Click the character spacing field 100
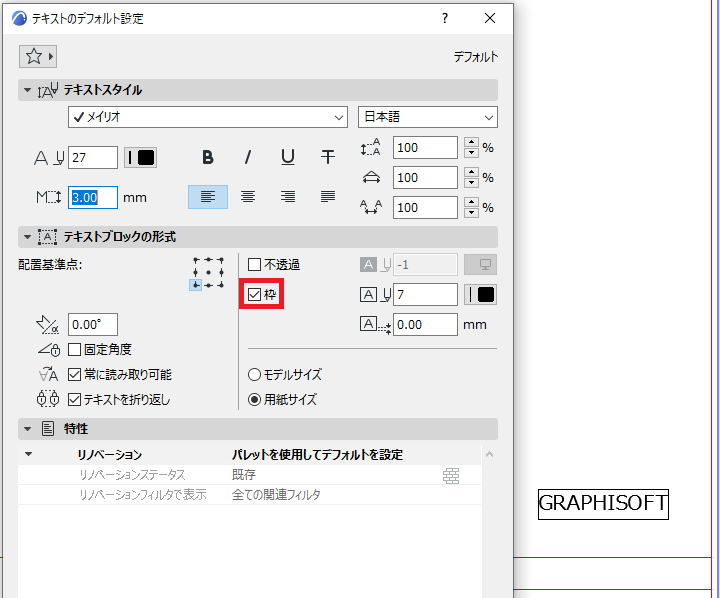Image resolution: width=720 pixels, height=598 pixels. (425, 207)
